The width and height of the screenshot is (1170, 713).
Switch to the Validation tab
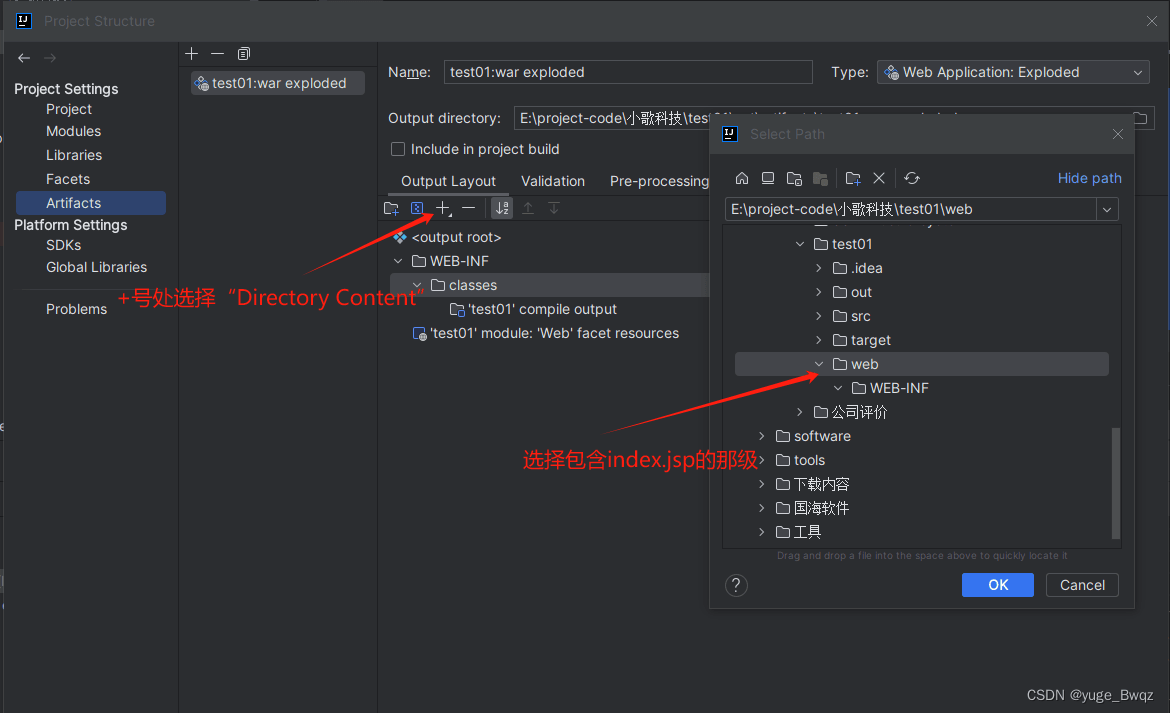click(553, 181)
